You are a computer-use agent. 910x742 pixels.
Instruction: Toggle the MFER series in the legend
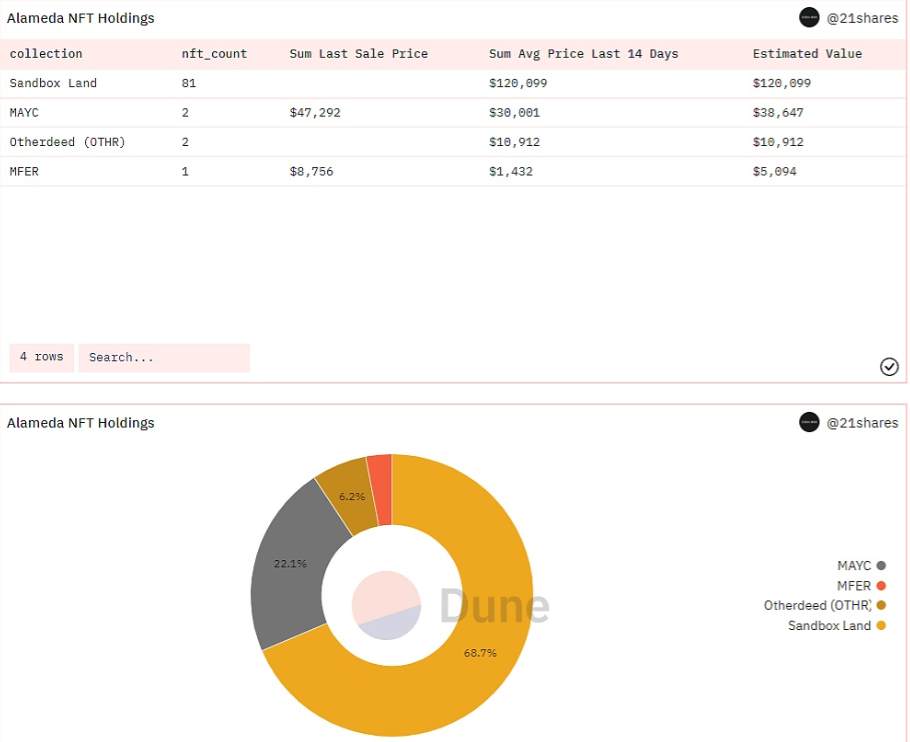[853, 586]
